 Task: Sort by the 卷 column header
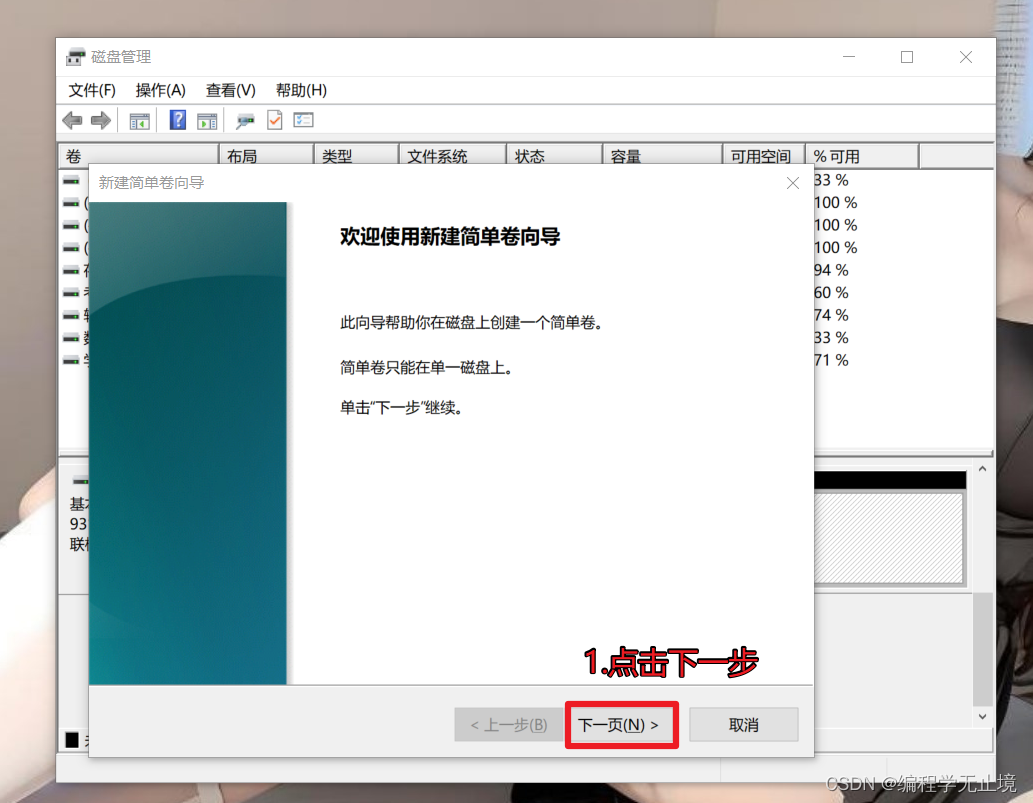(x=138, y=156)
